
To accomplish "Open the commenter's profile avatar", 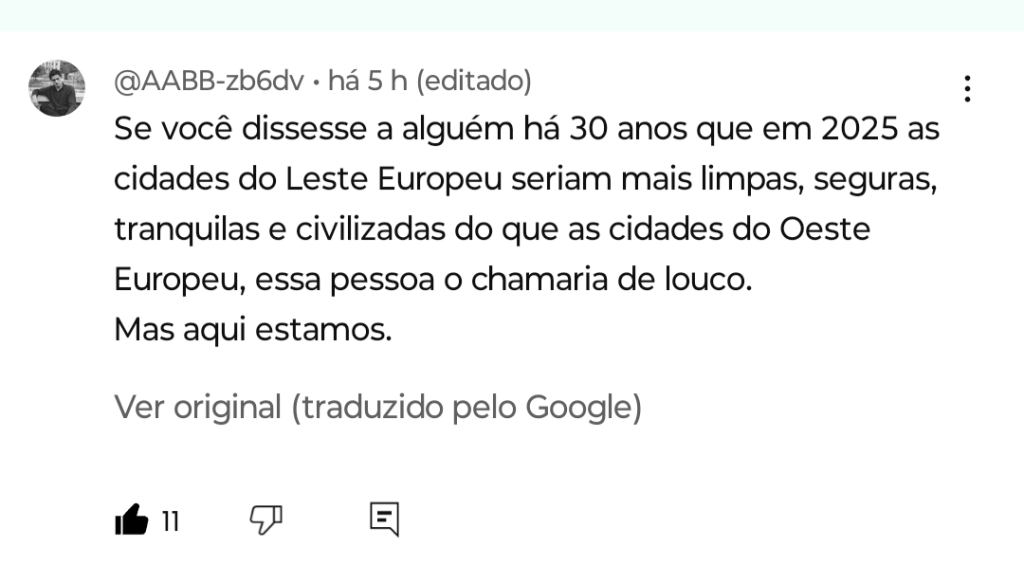I will click(56, 88).
